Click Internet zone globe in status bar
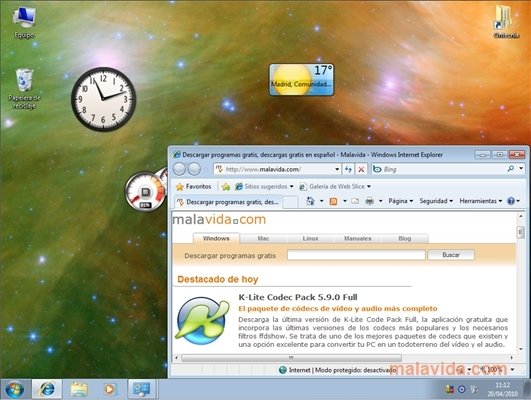Image resolution: width=531 pixels, height=400 pixels. click(x=283, y=370)
